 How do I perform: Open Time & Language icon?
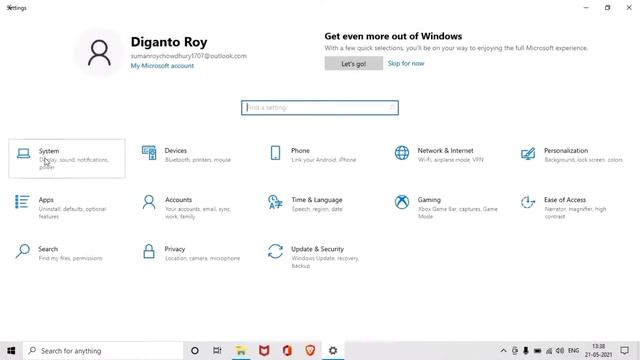(276, 202)
